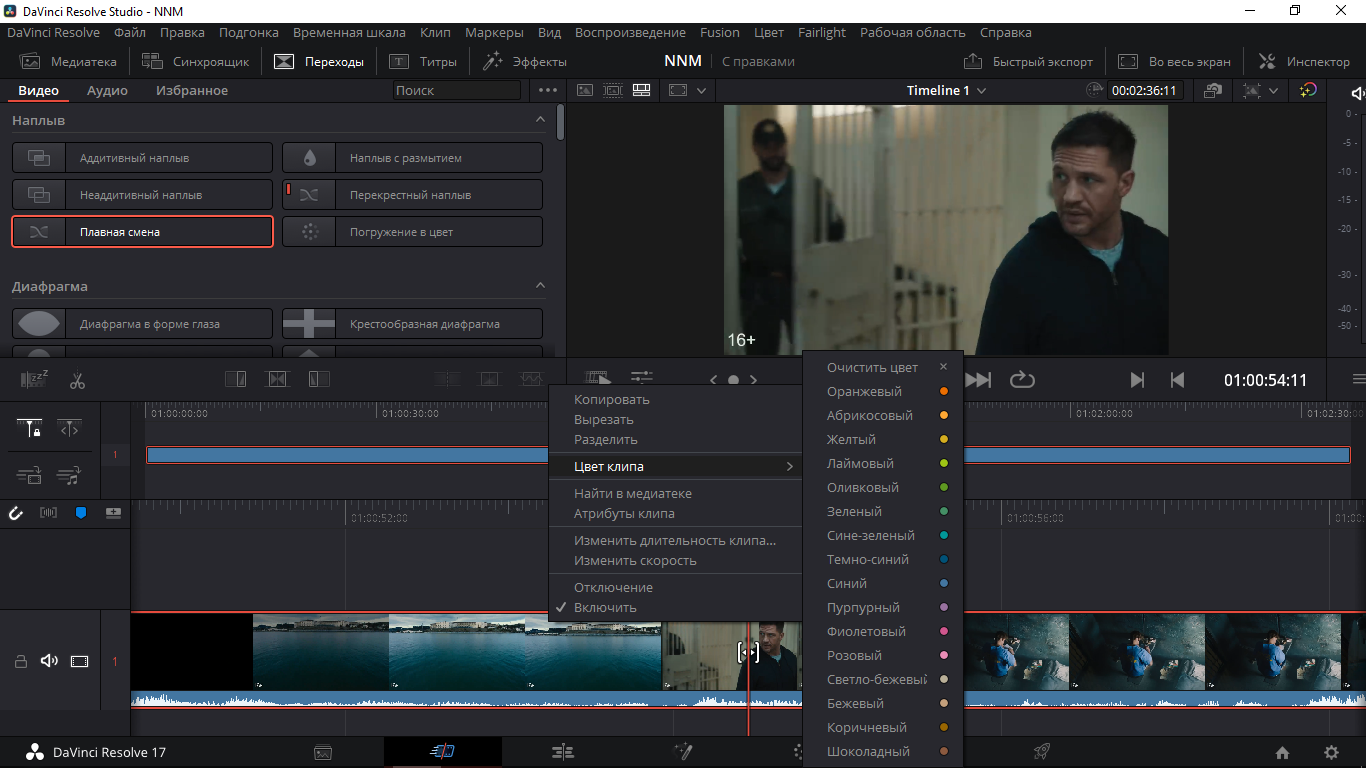
Task: Go to Project Manager home icon
Action: [x=1282, y=753]
